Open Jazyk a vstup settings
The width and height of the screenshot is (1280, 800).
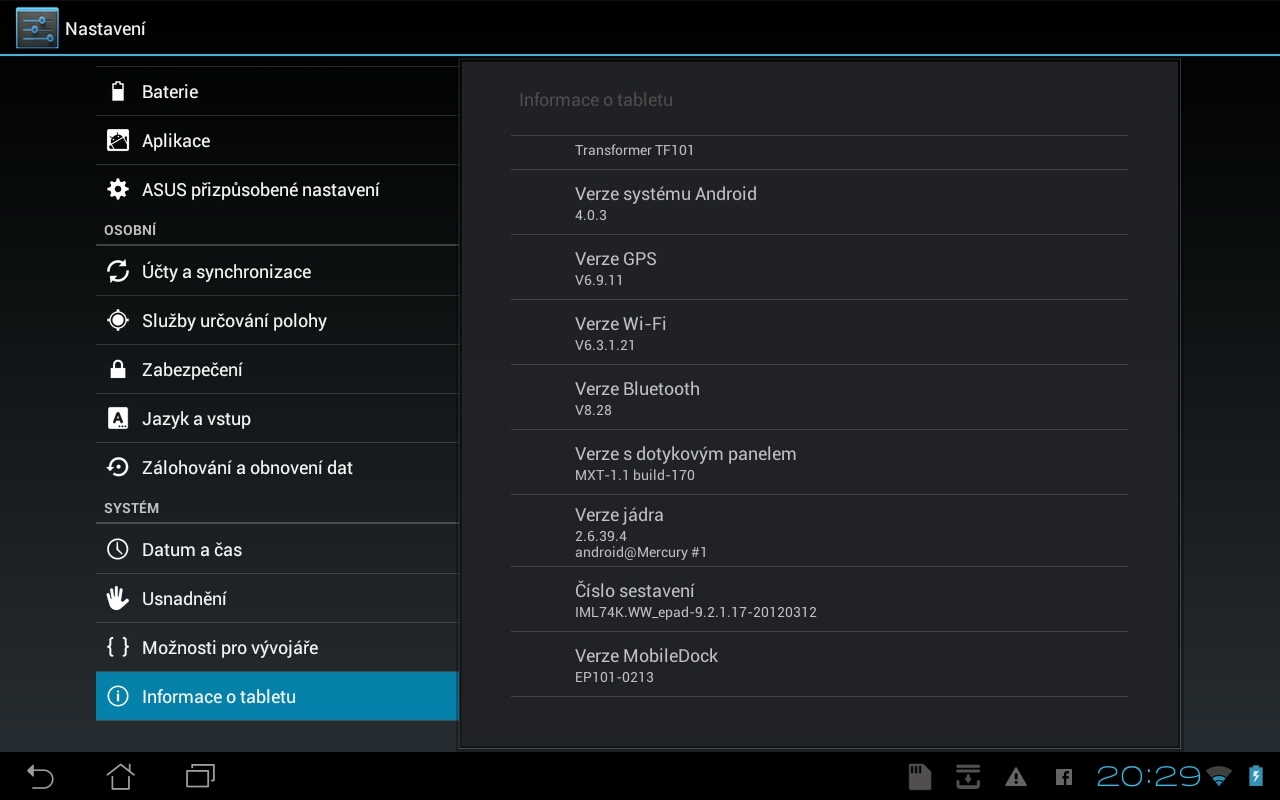pyautogui.click(x=277, y=419)
